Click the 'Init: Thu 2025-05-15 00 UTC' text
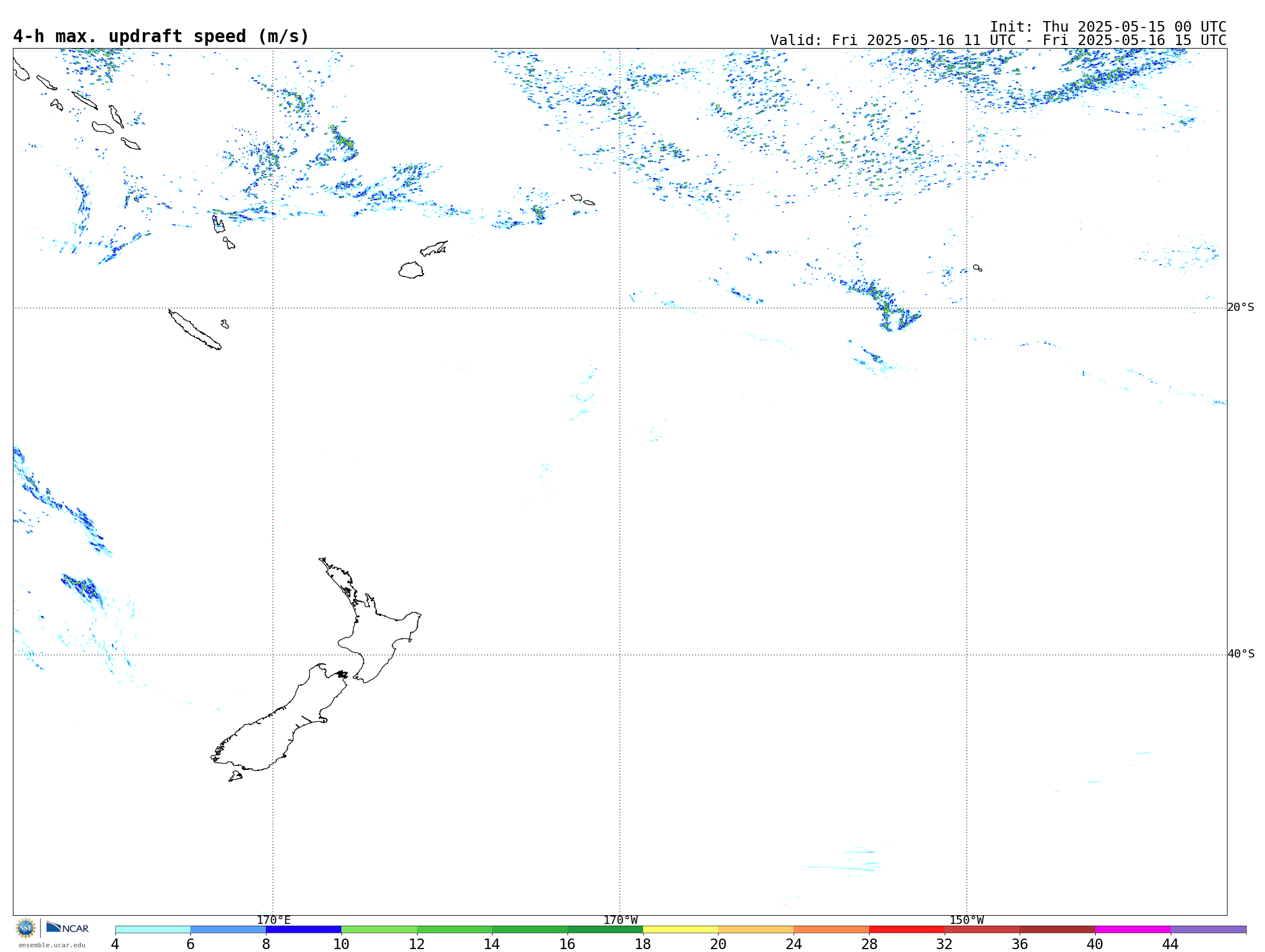This screenshot has height=952, width=1265. (1108, 27)
